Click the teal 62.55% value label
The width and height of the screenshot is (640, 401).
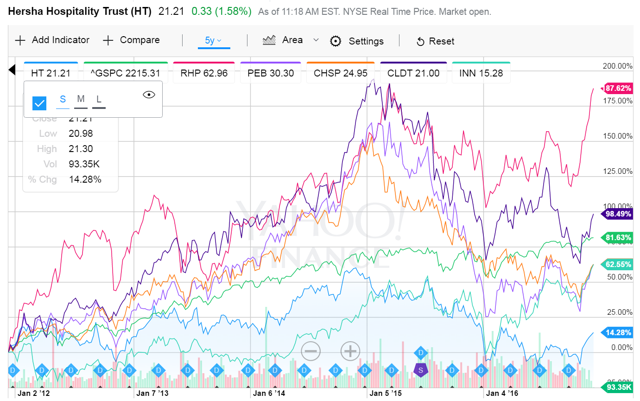pyautogui.click(x=617, y=264)
